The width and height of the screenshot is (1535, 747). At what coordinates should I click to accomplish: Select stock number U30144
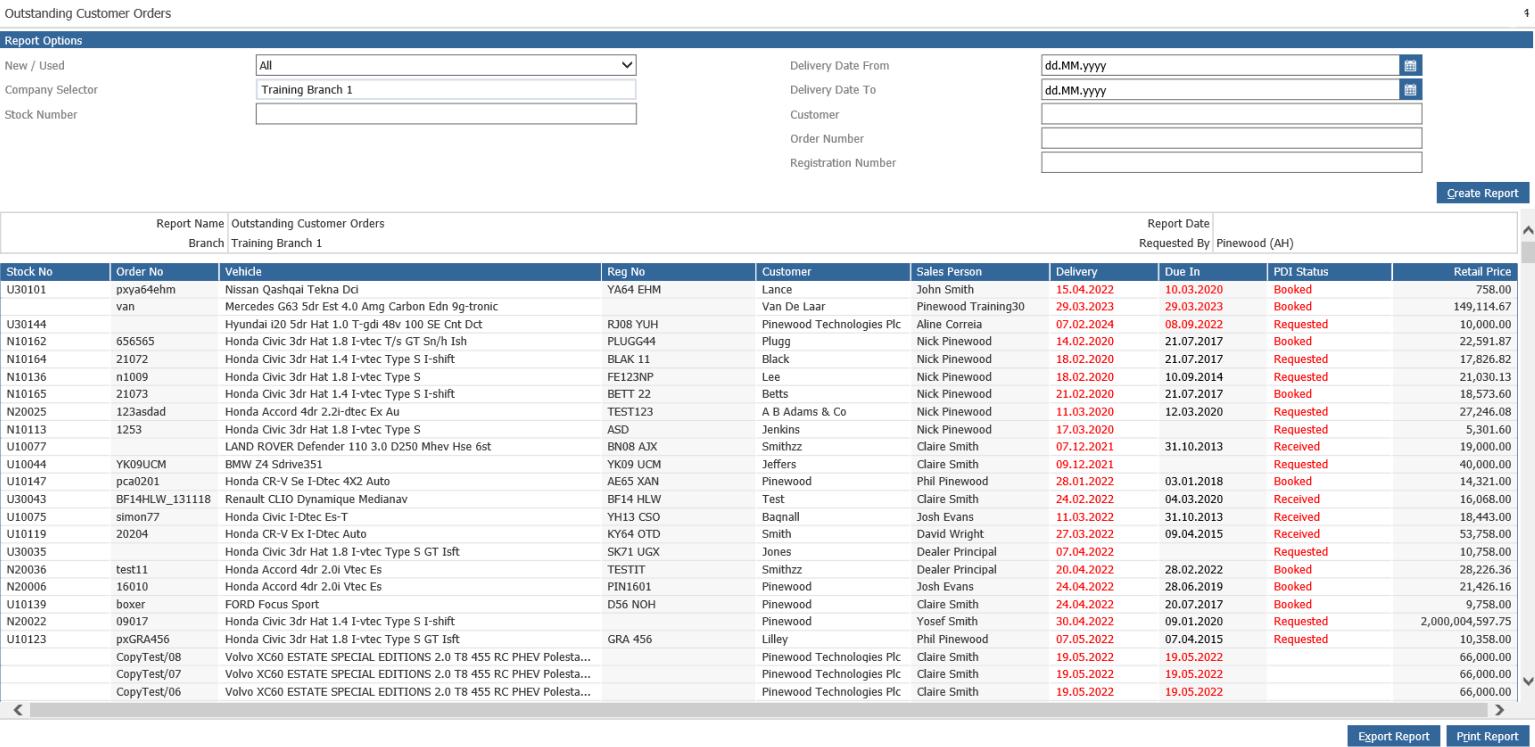click(x=27, y=324)
